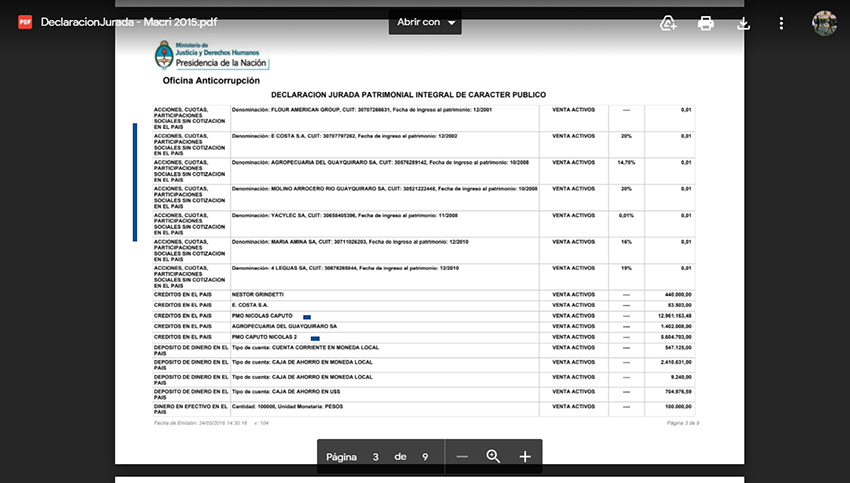Reset zoom using the magnifier icon
Viewport: 850px width, 483px height.
493,457
